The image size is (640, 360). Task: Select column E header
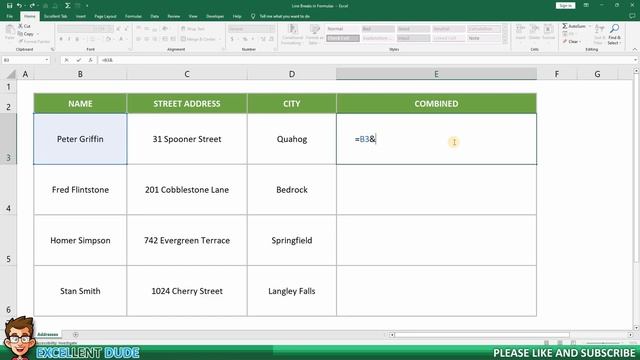pyautogui.click(x=436, y=74)
